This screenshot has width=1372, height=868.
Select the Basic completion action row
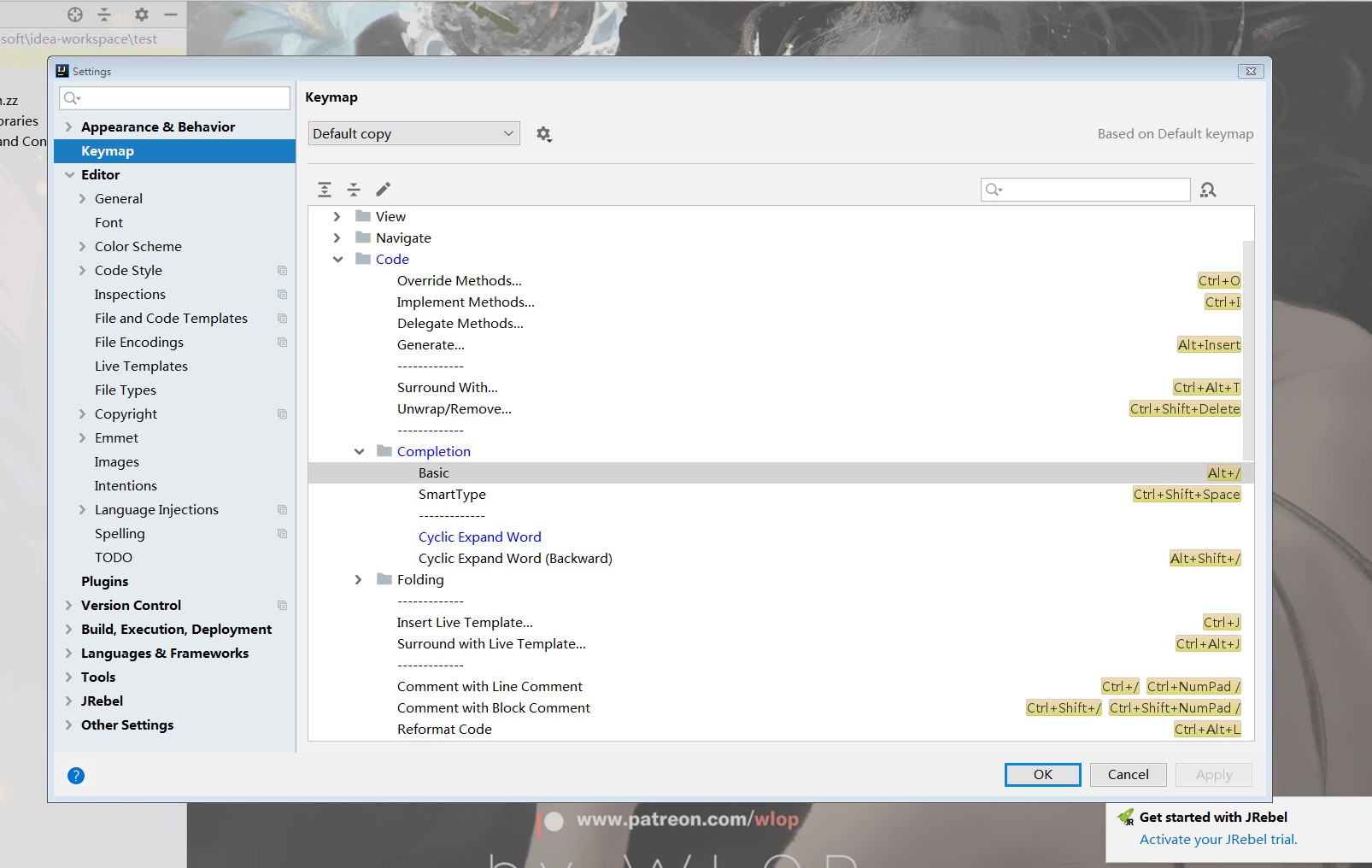781,472
